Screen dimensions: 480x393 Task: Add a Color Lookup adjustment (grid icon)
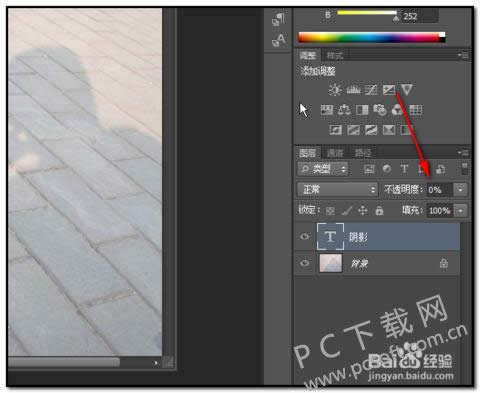[x=415, y=110]
